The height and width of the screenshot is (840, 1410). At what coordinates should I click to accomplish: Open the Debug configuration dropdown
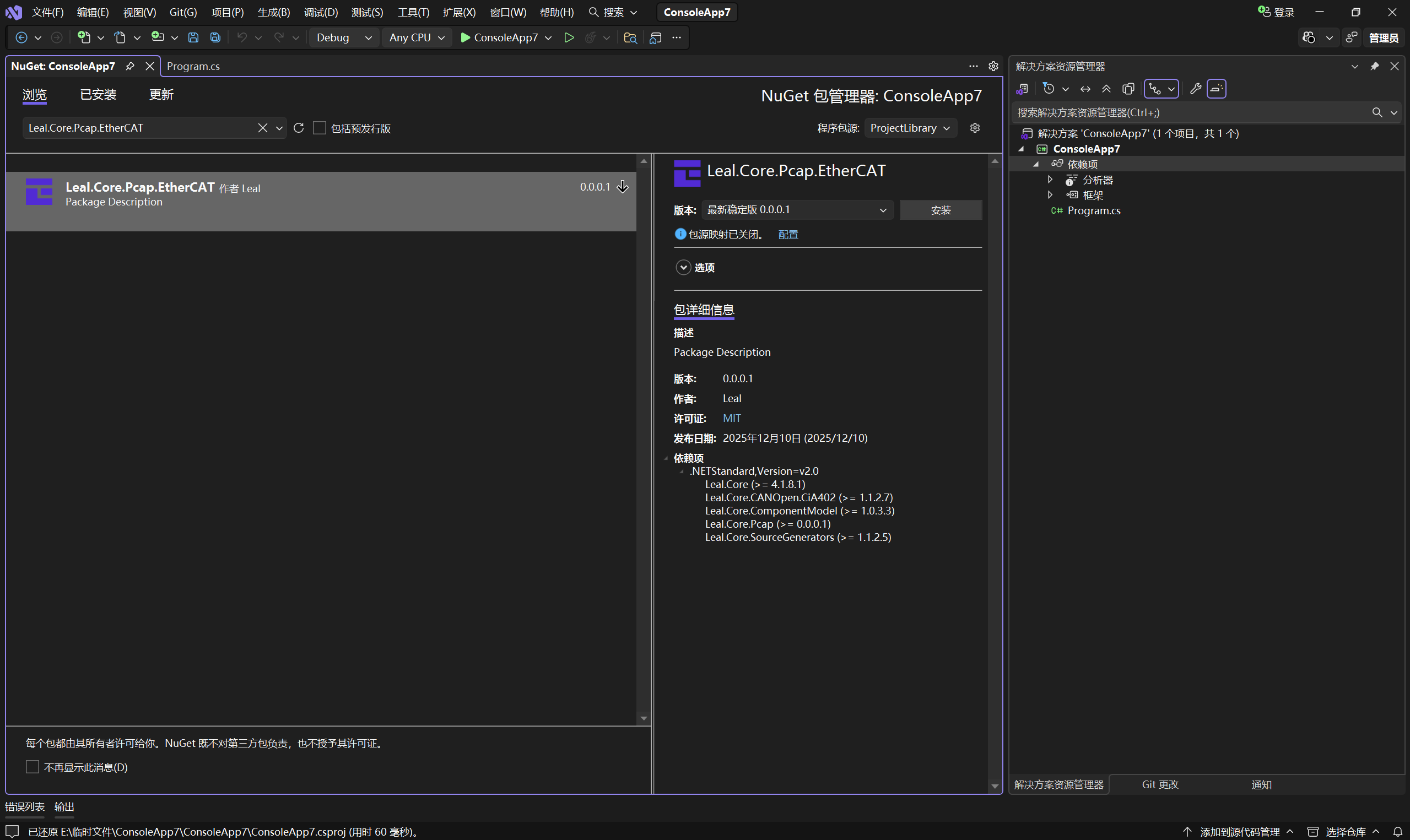344,37
